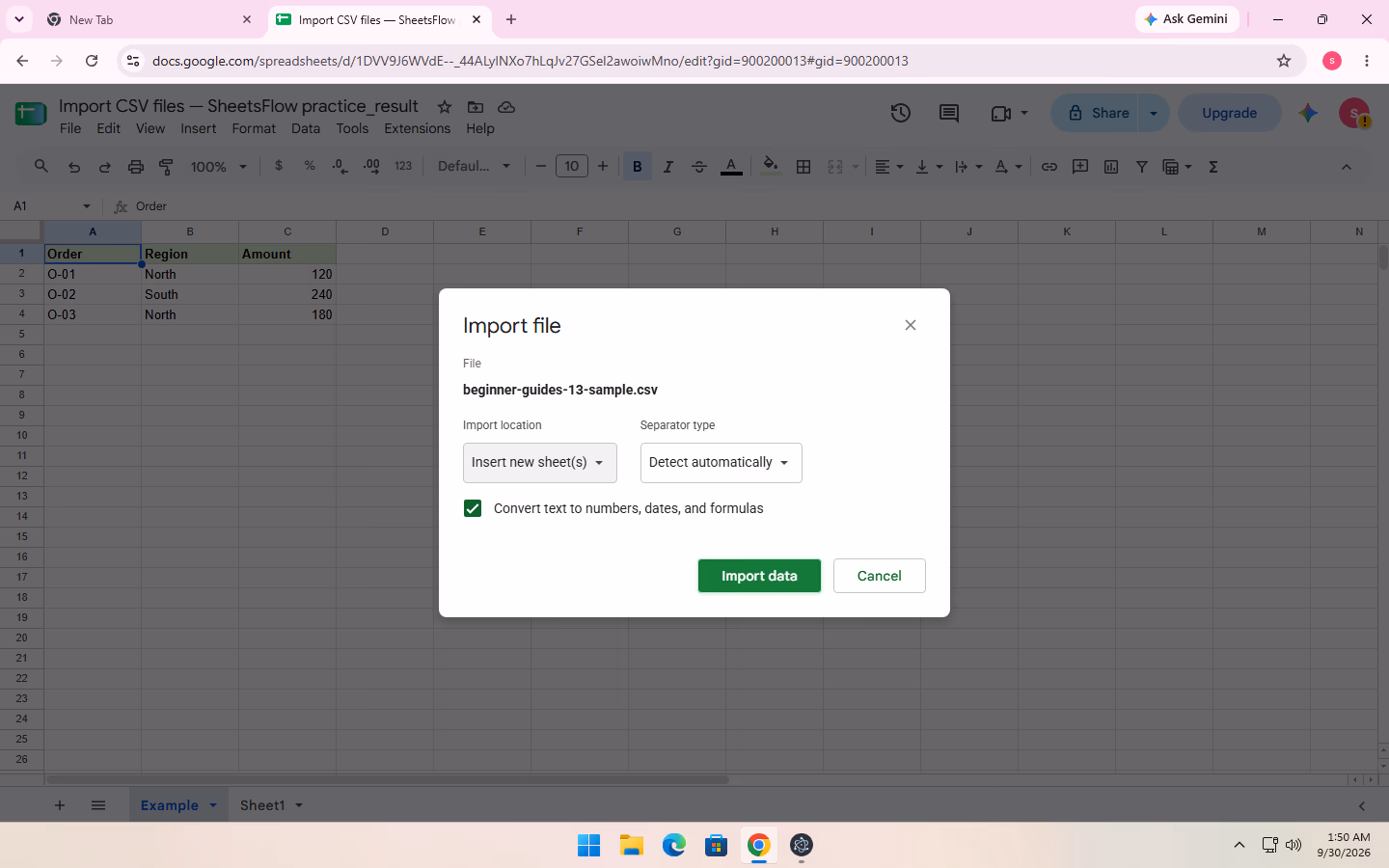Star the spreadsheet title
Image resolution: width=1389 pixels, height=868 pixels.
click(x=445, y=107)
